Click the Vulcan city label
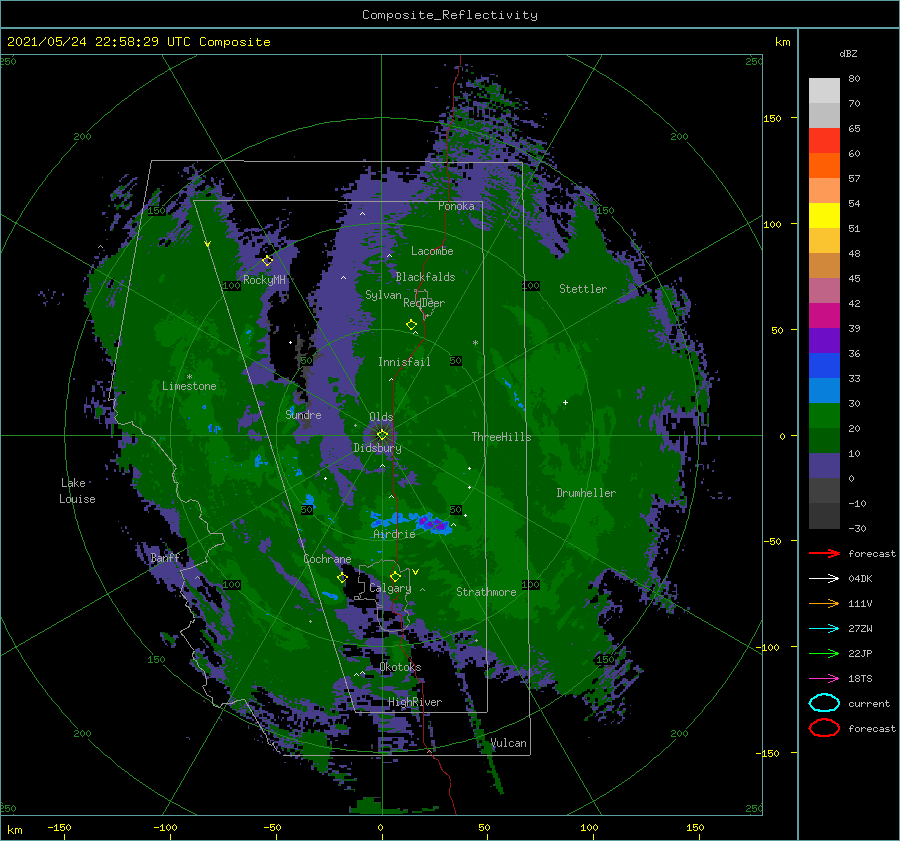Viewport: 900px width, 841px height. point(508,743)
